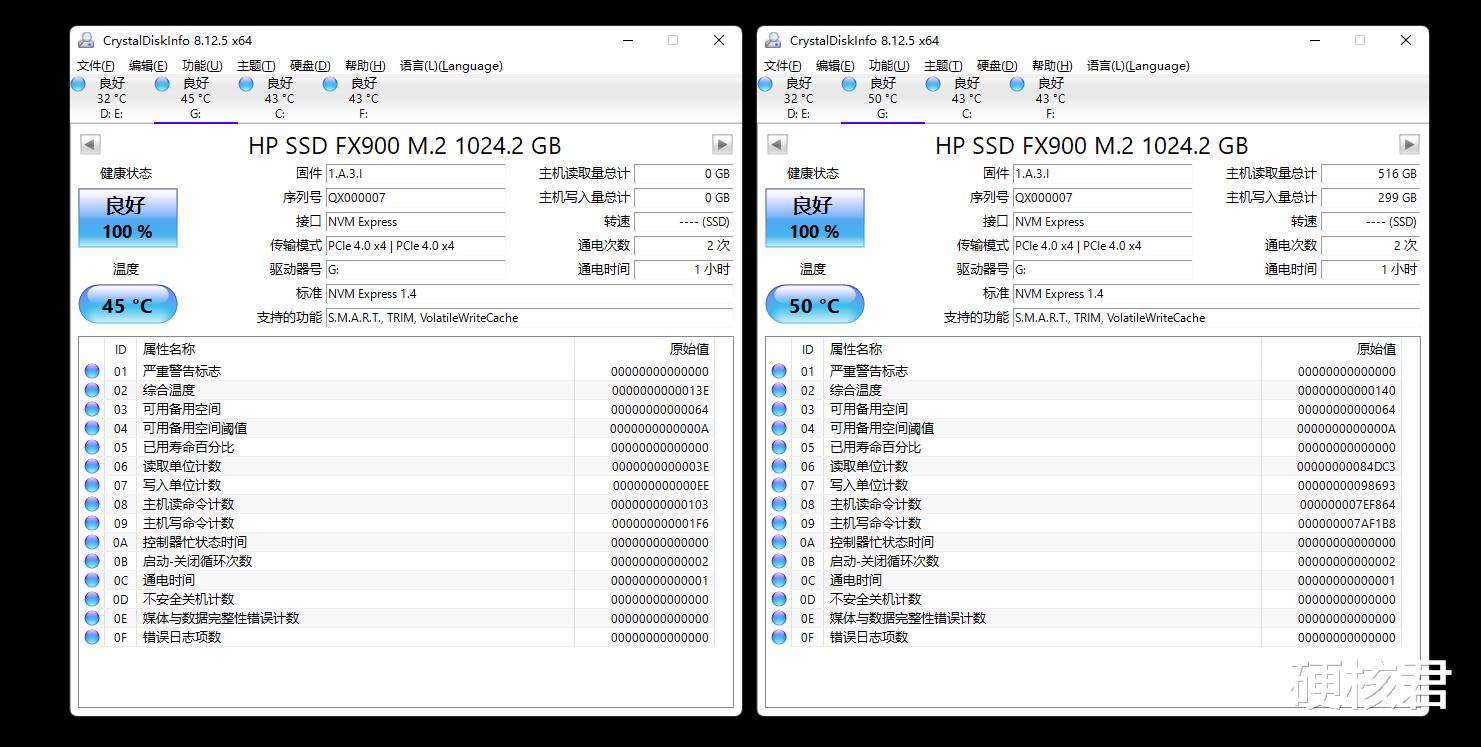Go to previous disk in right window
Screen dimensions: 1481x747
(777, 145)
